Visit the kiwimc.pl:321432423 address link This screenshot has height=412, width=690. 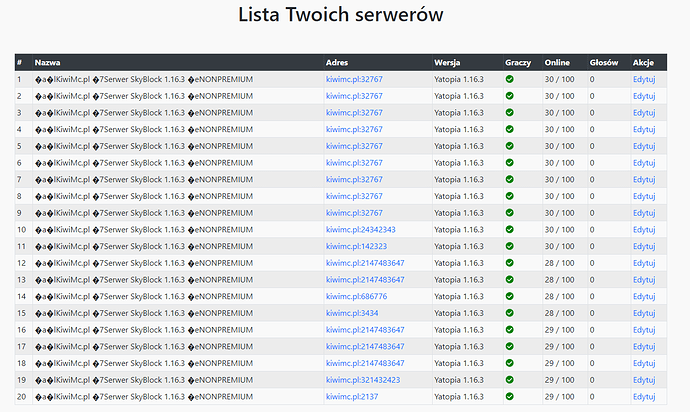click(363, 379)
